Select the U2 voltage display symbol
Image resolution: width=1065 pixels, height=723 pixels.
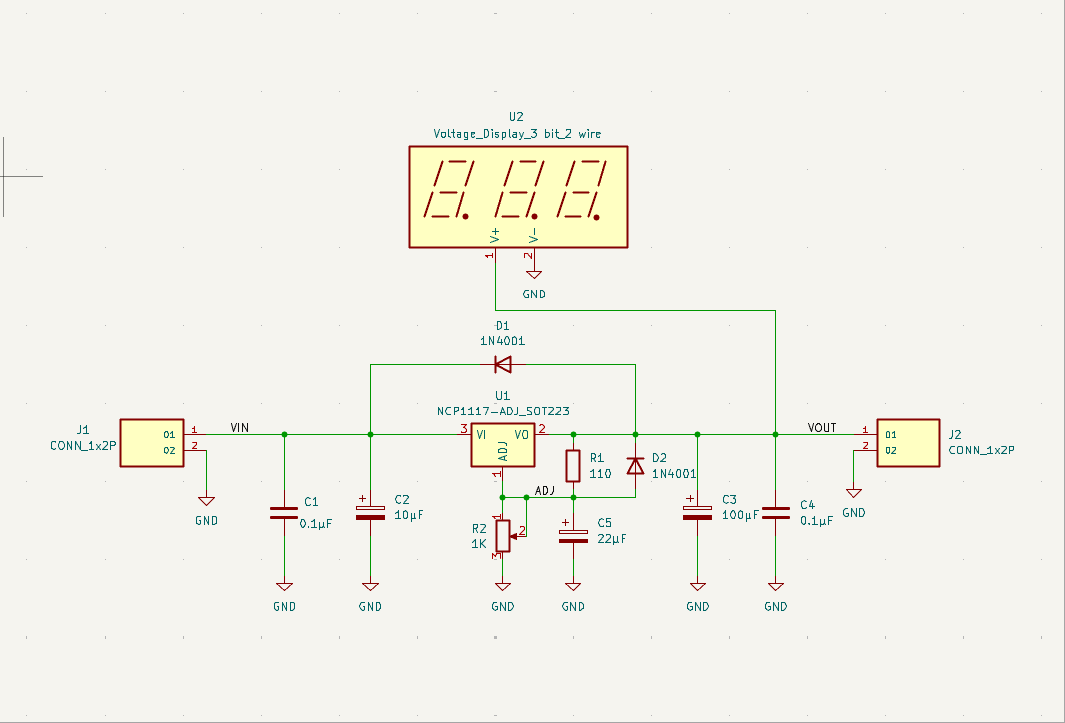(x=518, y=196)
